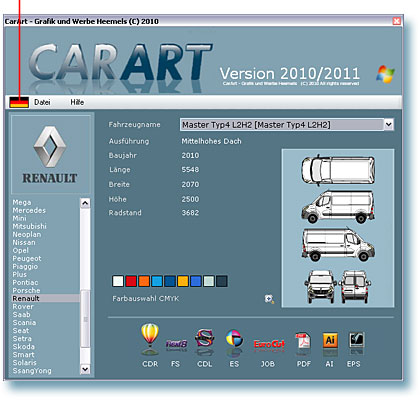420x400 pixels.
Task: Select Plus in the brand list
Action: [19, 274]
